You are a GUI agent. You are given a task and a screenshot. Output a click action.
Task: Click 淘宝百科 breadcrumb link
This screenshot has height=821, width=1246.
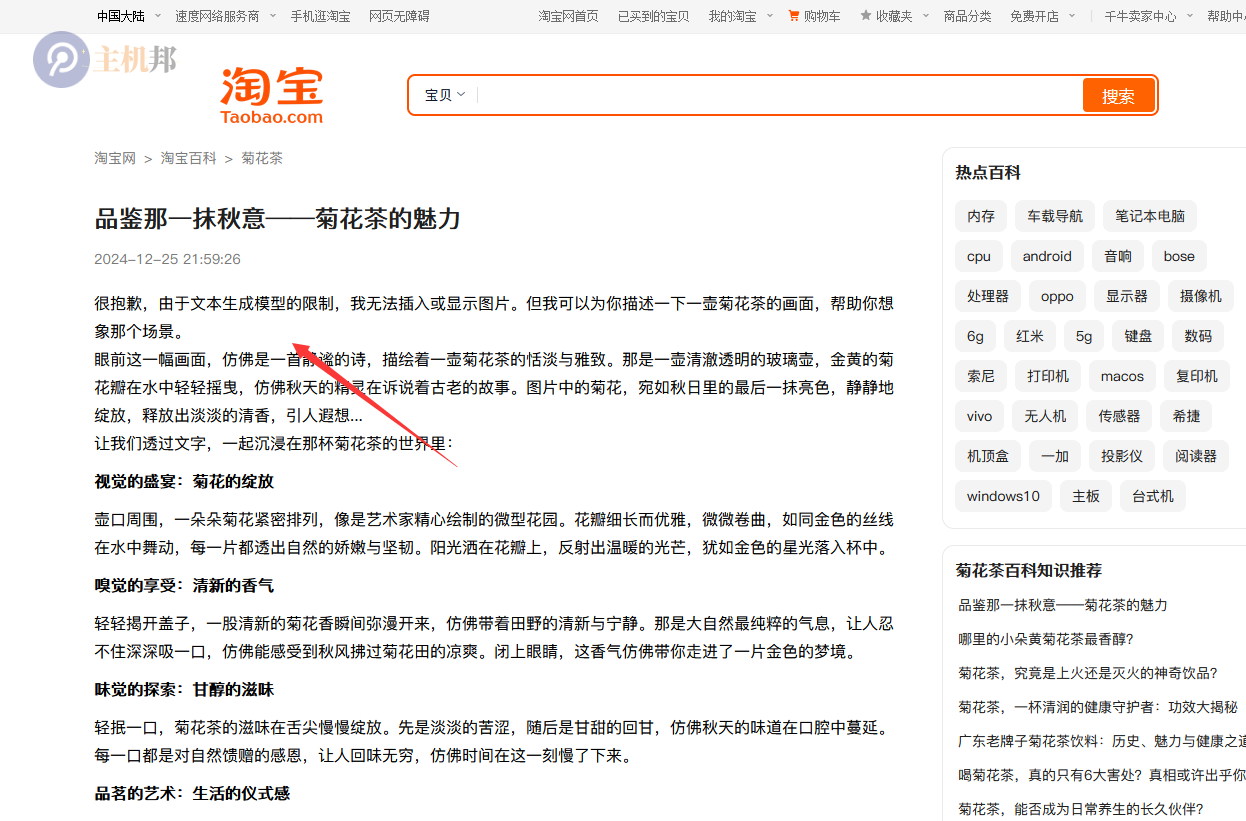pyautogui.click(x=188, y=158)
